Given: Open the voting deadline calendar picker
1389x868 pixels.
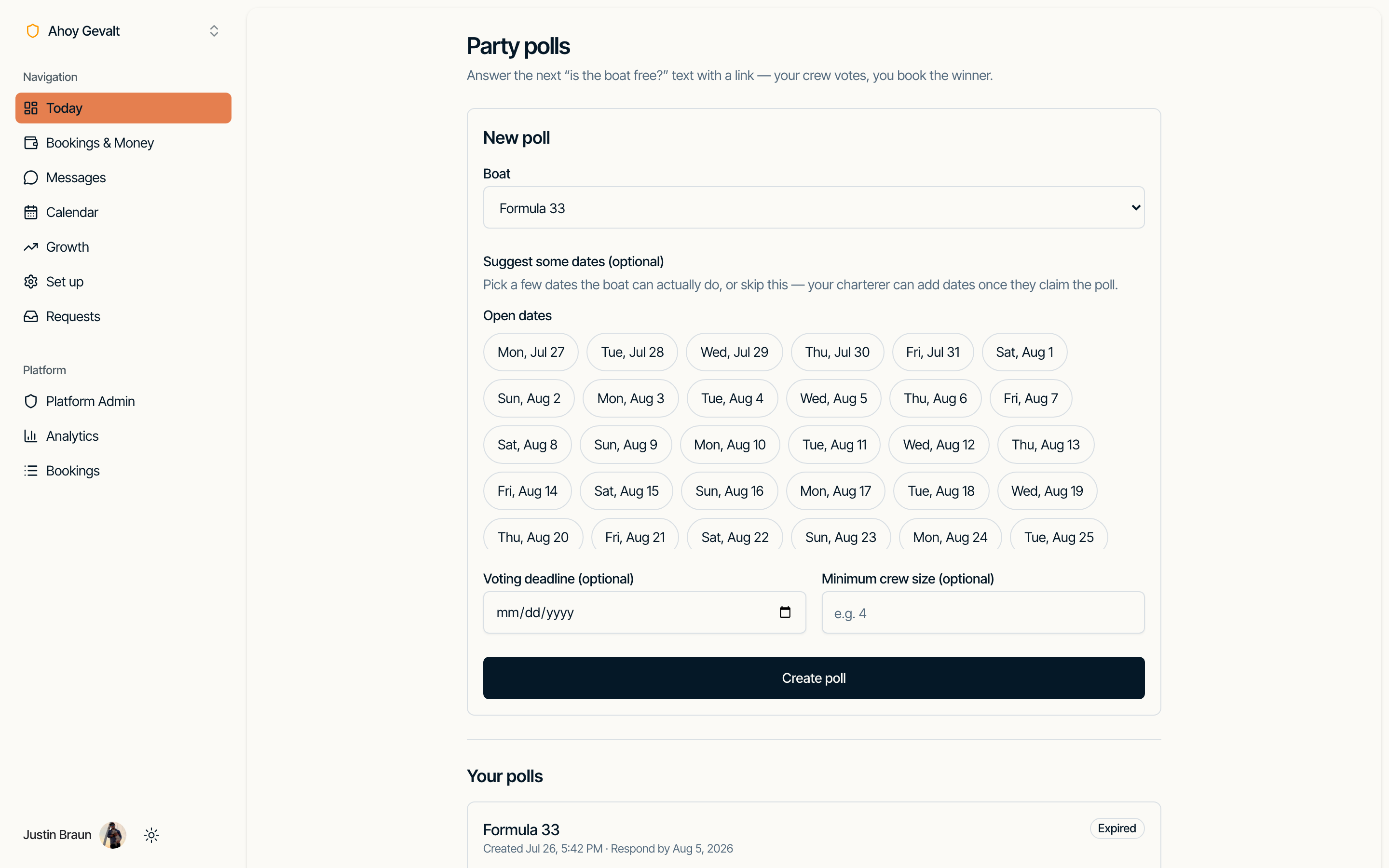Looking at the screenshot, I should click(785, 612).
